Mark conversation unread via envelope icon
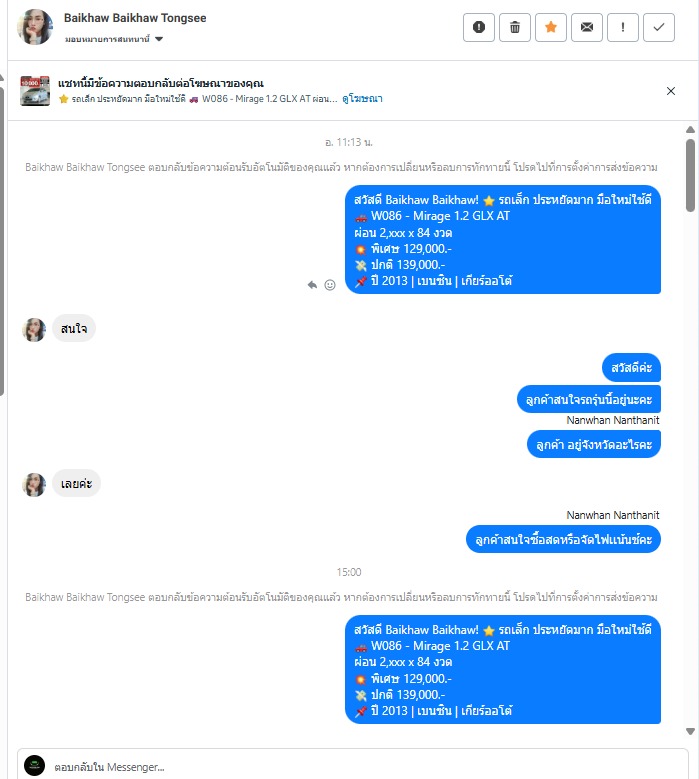The height and width of the screenshot is (779, 699). click(x=587, y=27)
